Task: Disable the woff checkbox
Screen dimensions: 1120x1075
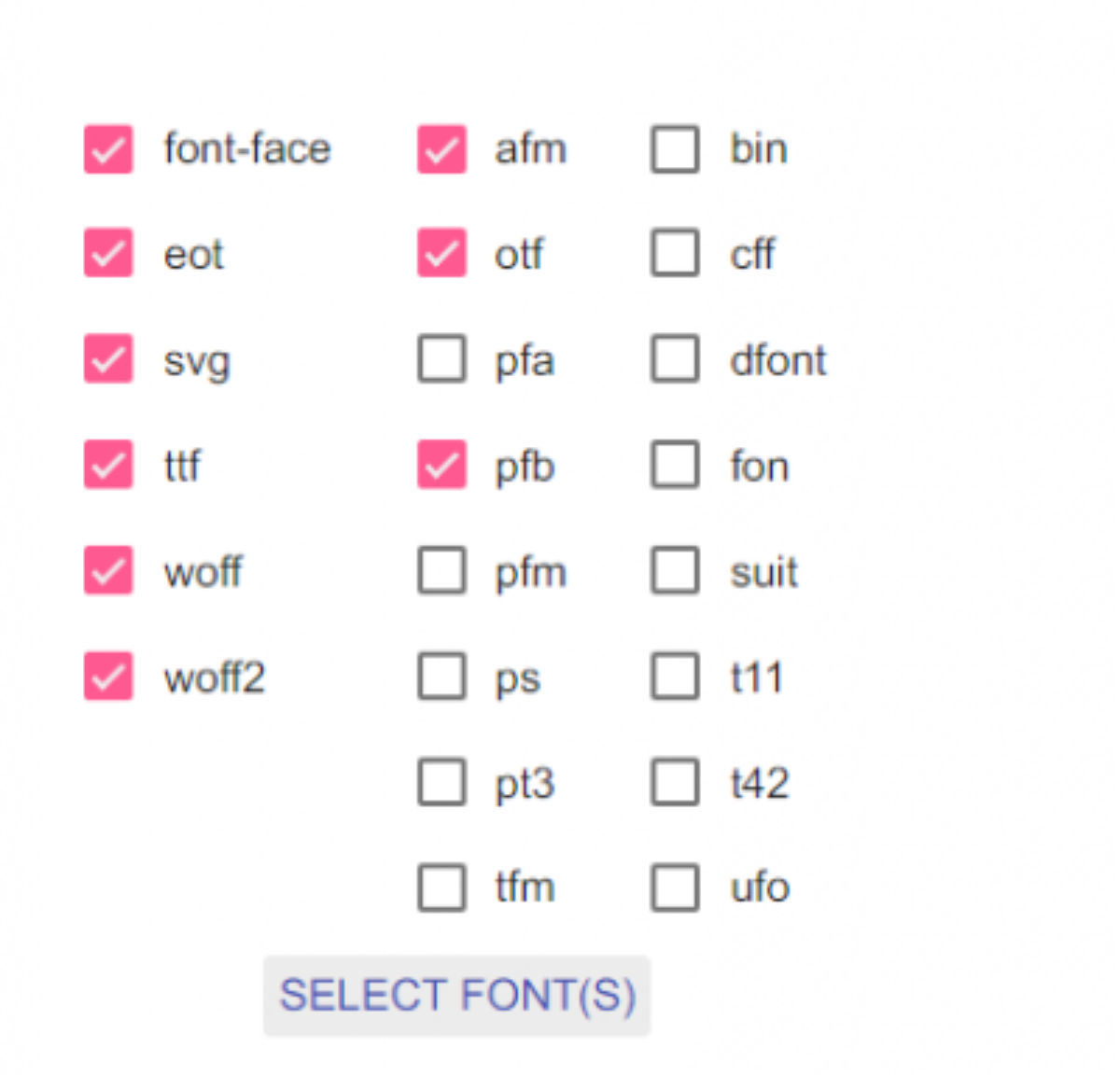Action: click(108, 570)
